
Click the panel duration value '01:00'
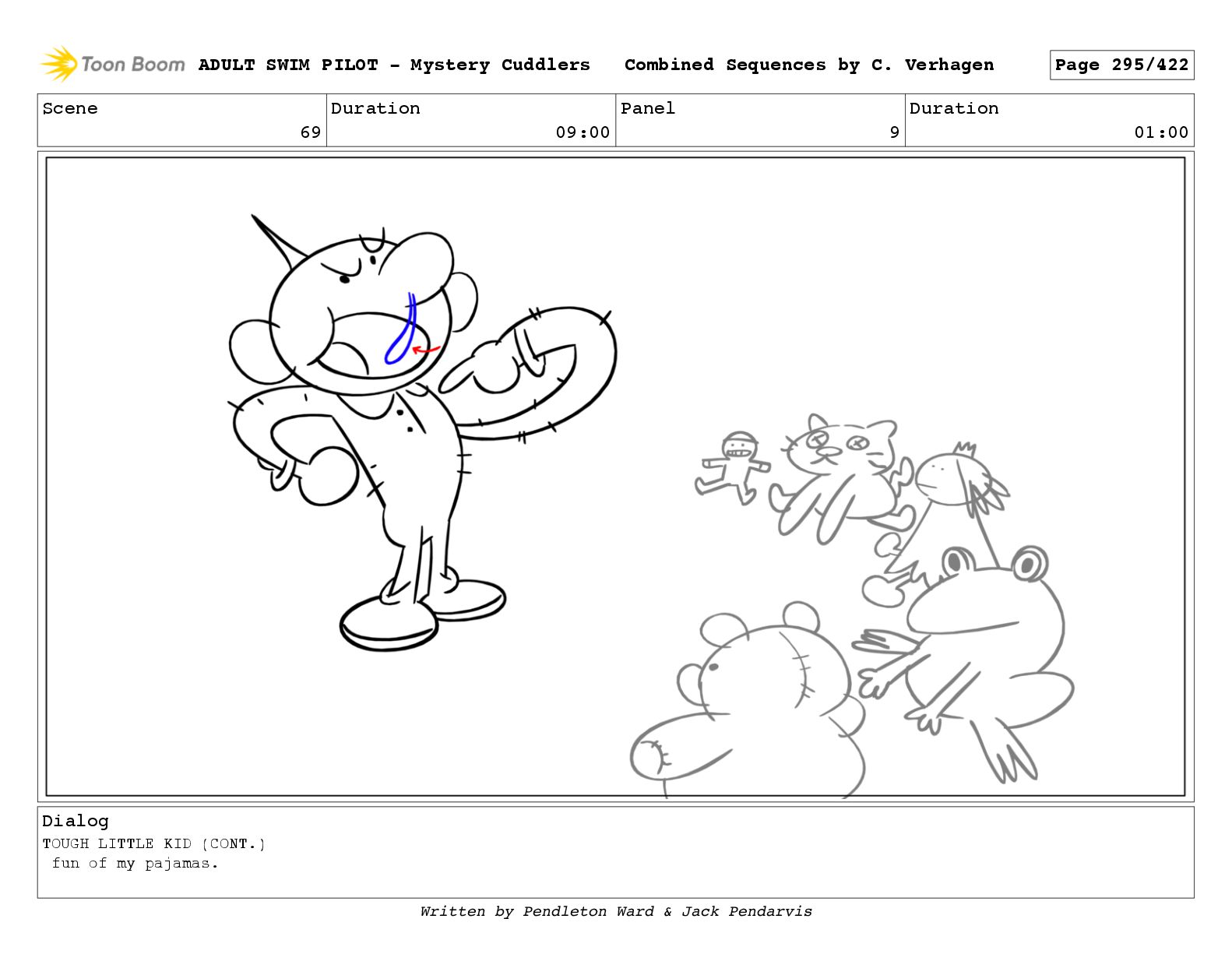tap(1161, 132)
